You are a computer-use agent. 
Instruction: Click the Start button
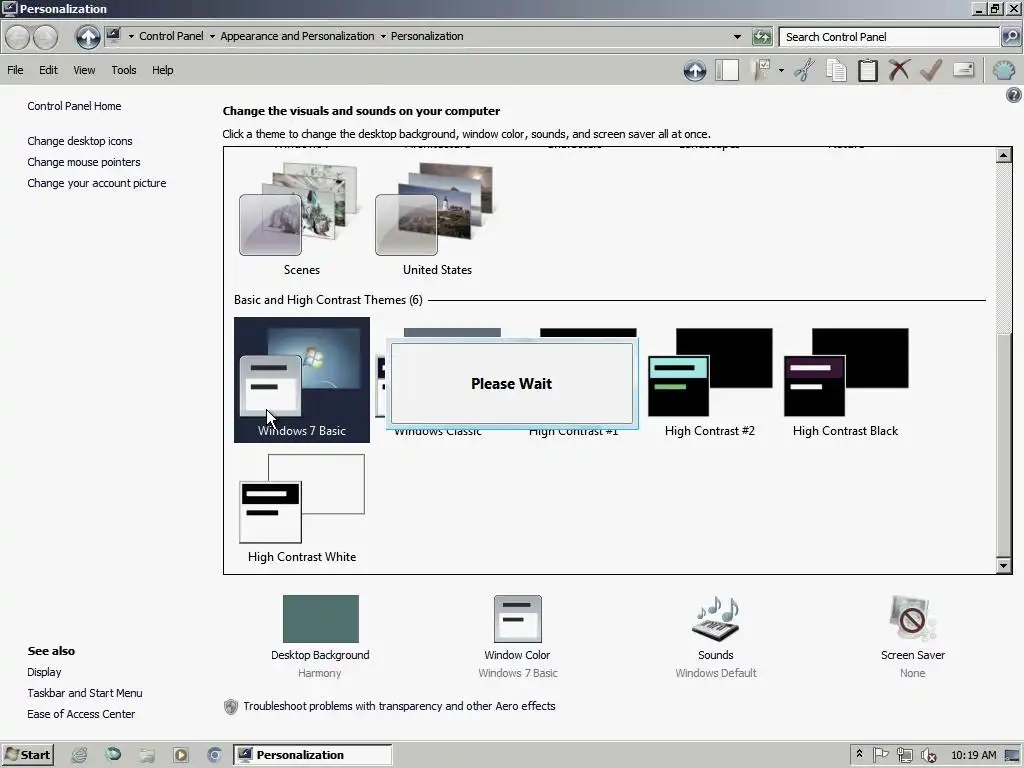click(27, 755)
